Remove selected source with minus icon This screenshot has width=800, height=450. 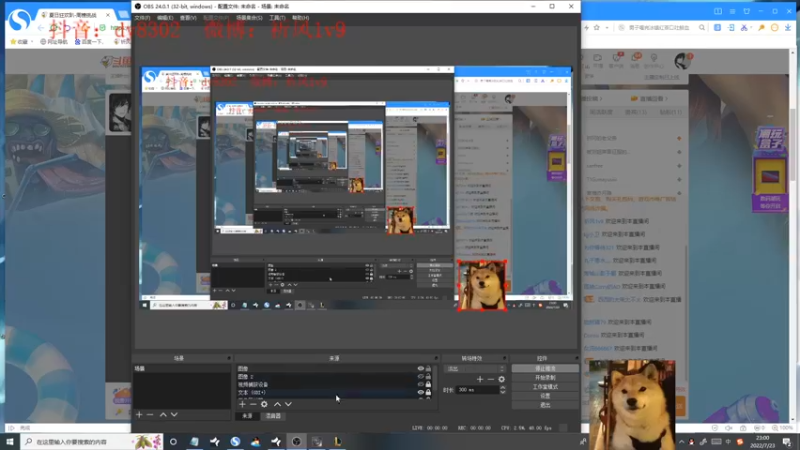coord(253,404)
